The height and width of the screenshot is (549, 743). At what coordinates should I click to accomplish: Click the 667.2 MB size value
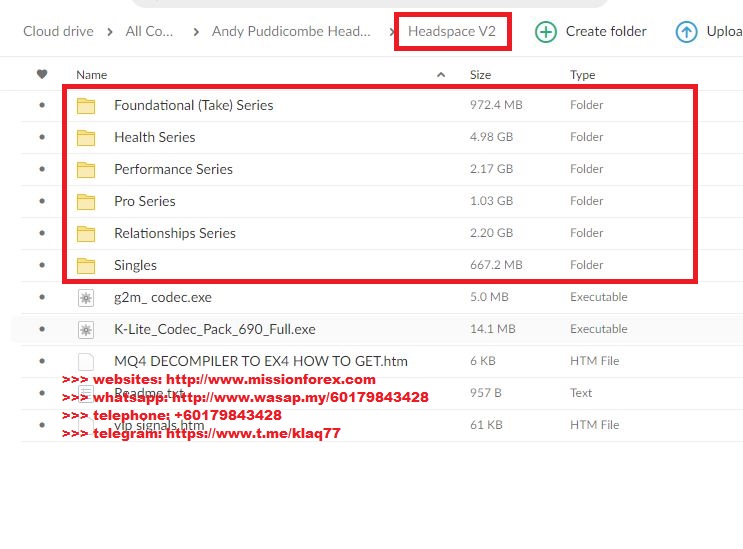point(496,265)
